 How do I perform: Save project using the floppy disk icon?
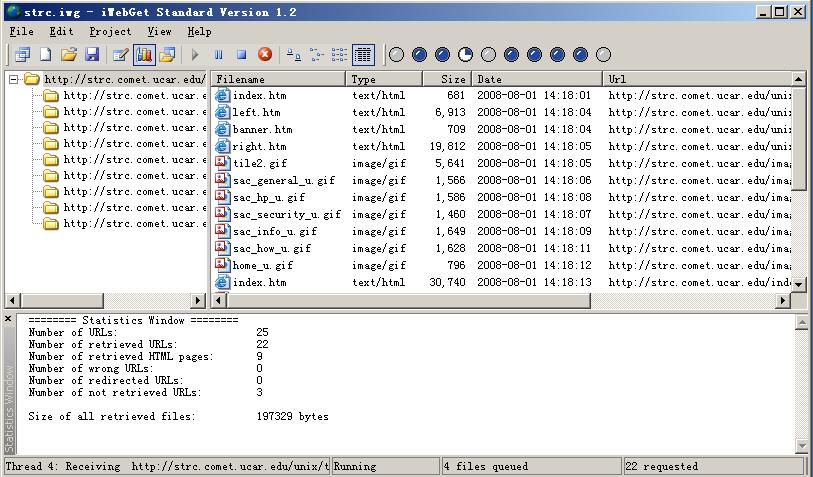[92, 54]
